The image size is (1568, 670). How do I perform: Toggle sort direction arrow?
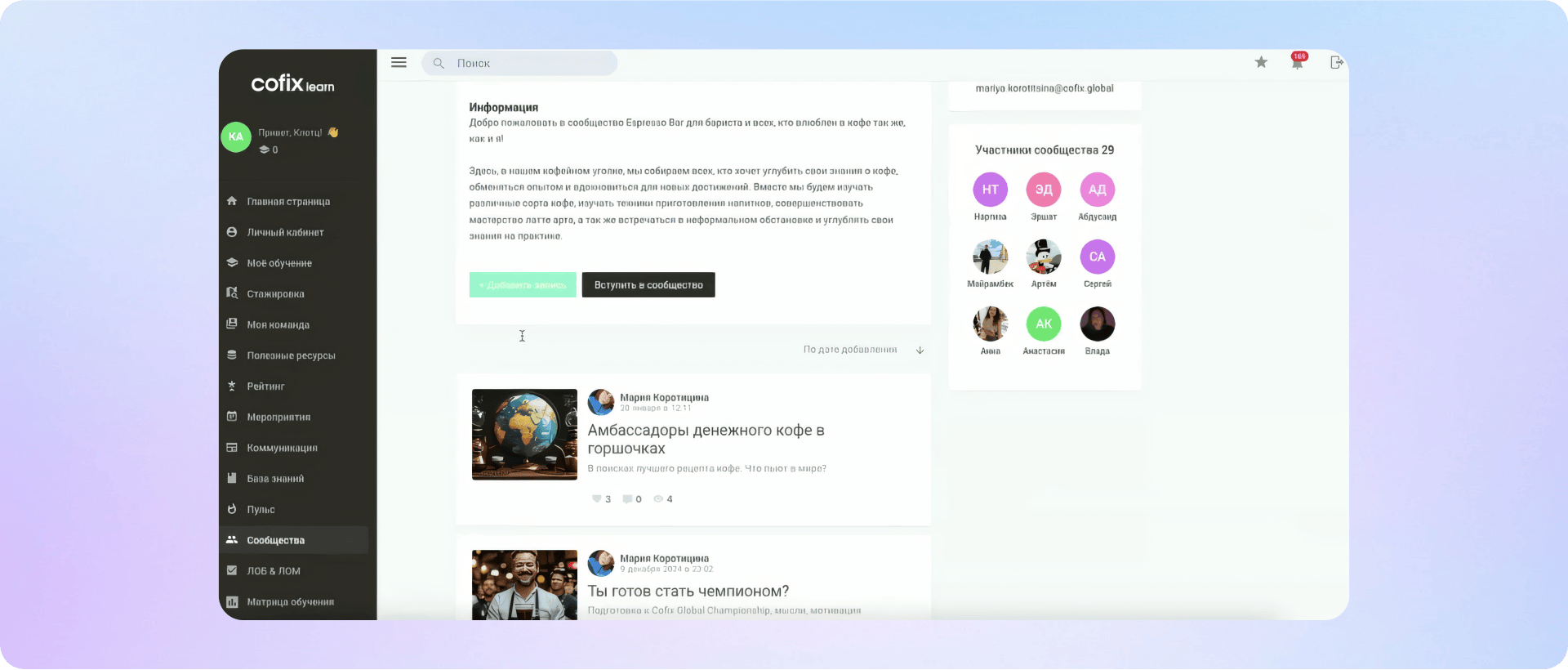[x=920, y=351]
